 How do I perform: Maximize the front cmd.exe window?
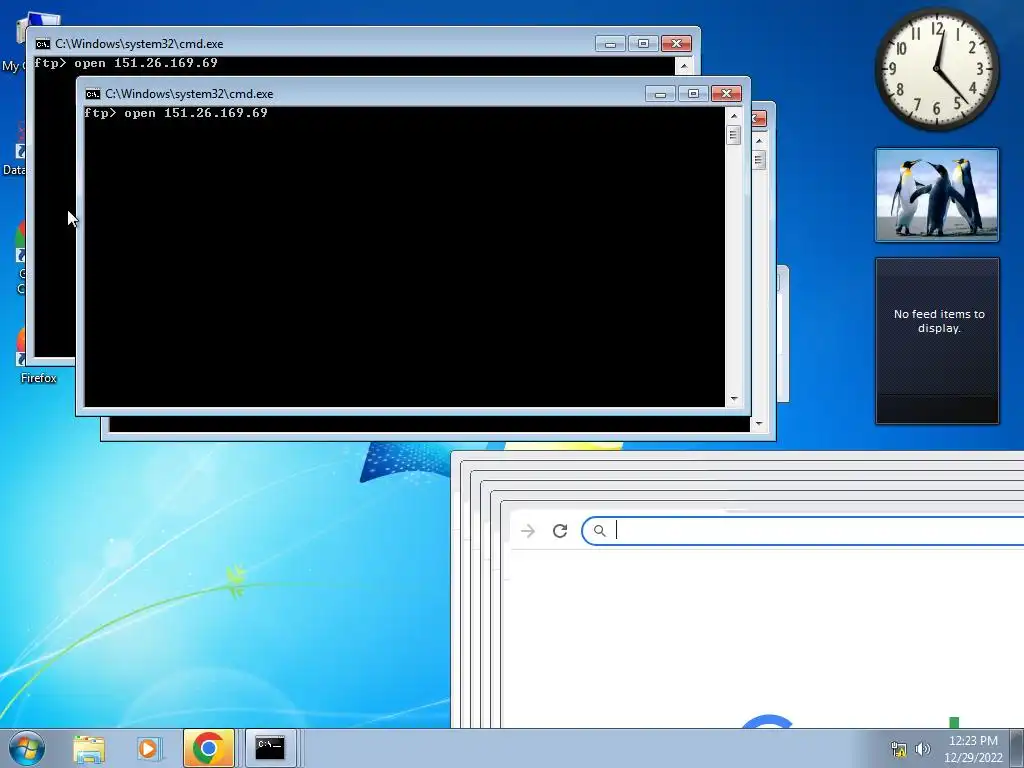[694, 94]
